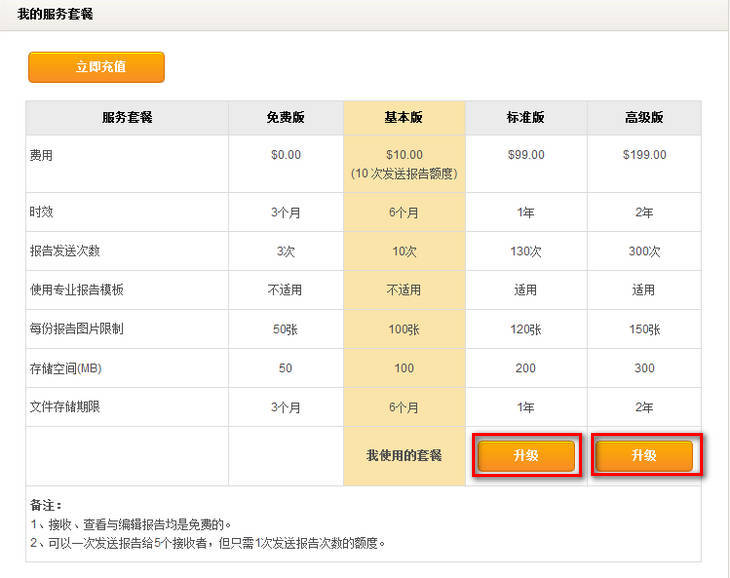Select the 免费版 column header

(285, 117)
